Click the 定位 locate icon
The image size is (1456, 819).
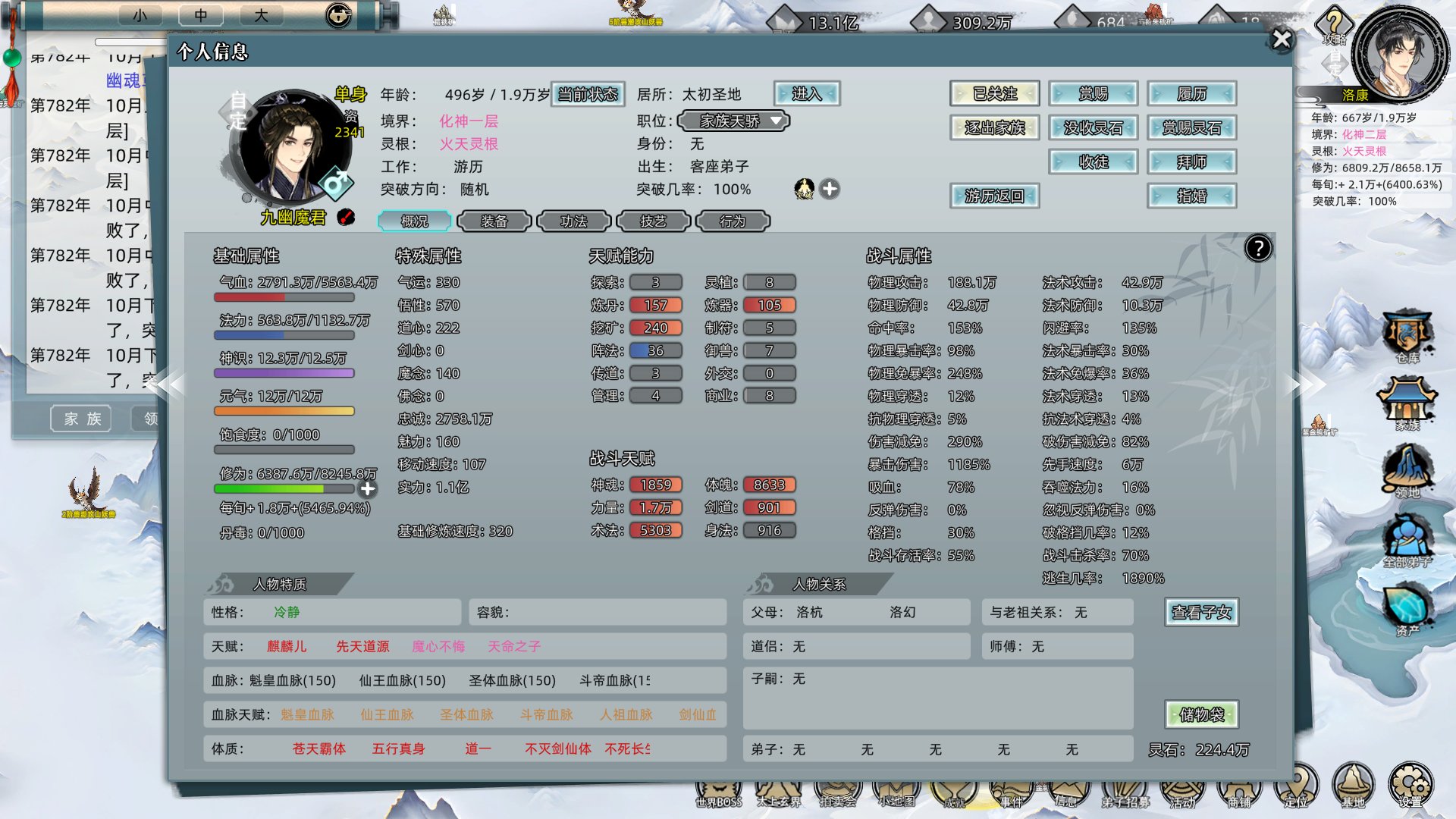(x=1296, y=785)
